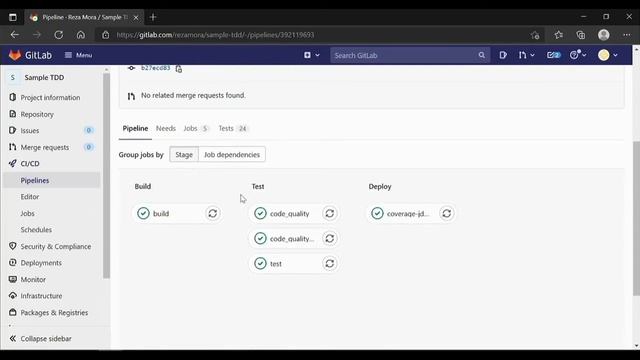Click the search magnifier icon
The image size is (640, 360).
(482, 55)
